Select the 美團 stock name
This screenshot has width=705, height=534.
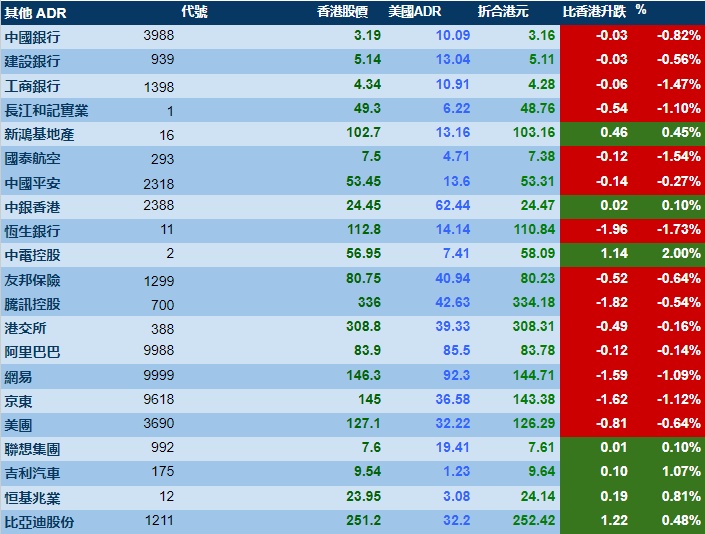point(18,425)
